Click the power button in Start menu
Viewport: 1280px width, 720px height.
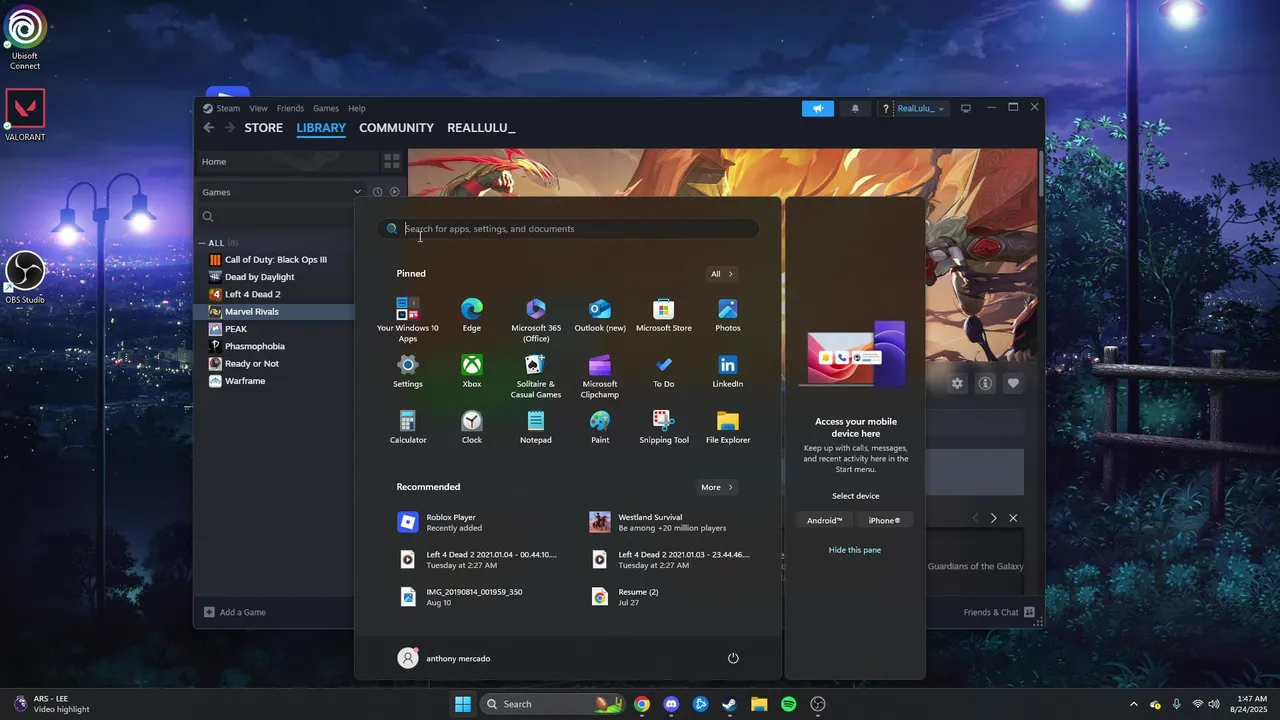coord(733,658)
